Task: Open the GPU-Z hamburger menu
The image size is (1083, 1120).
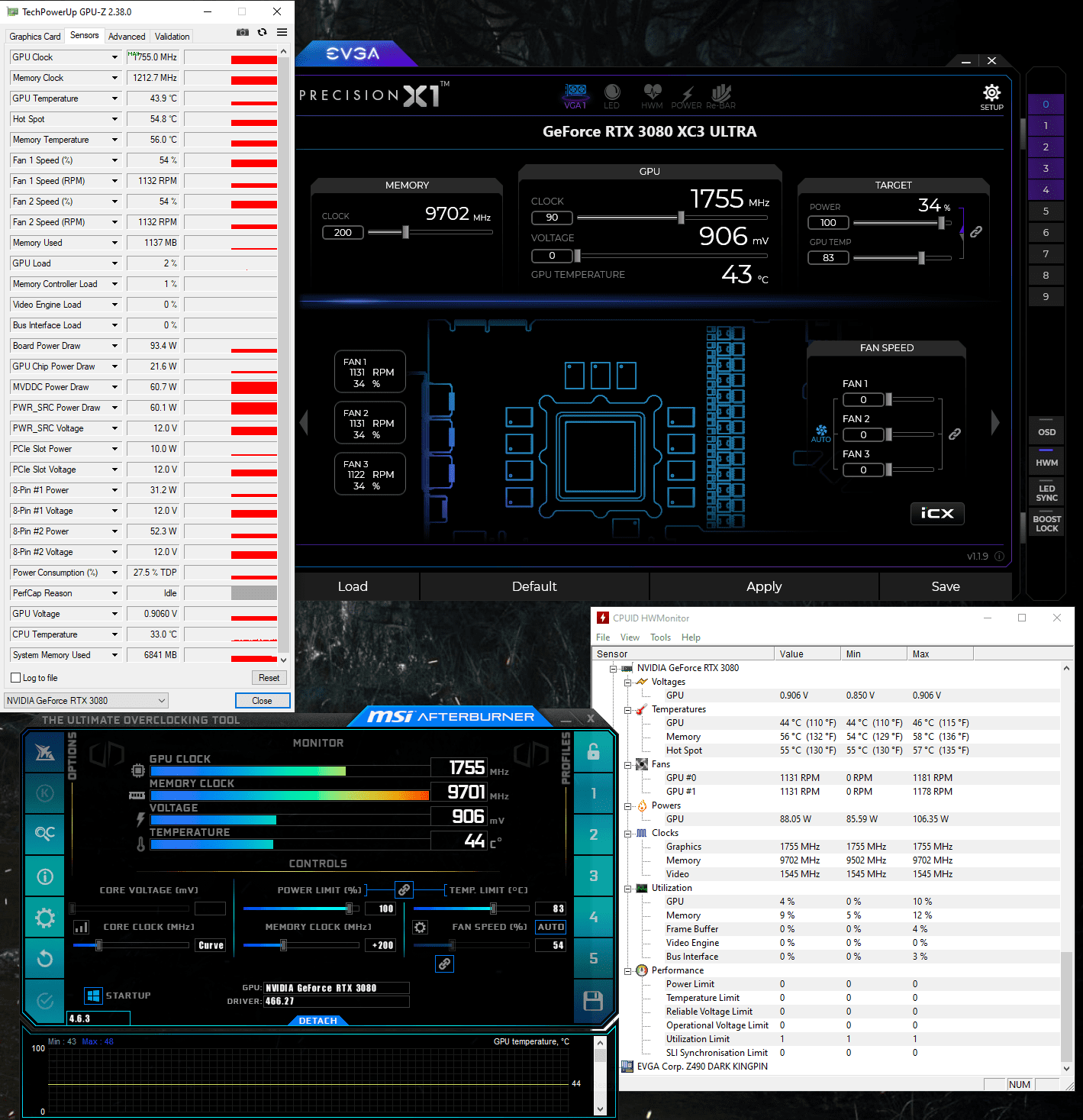Action: (282, 32)
